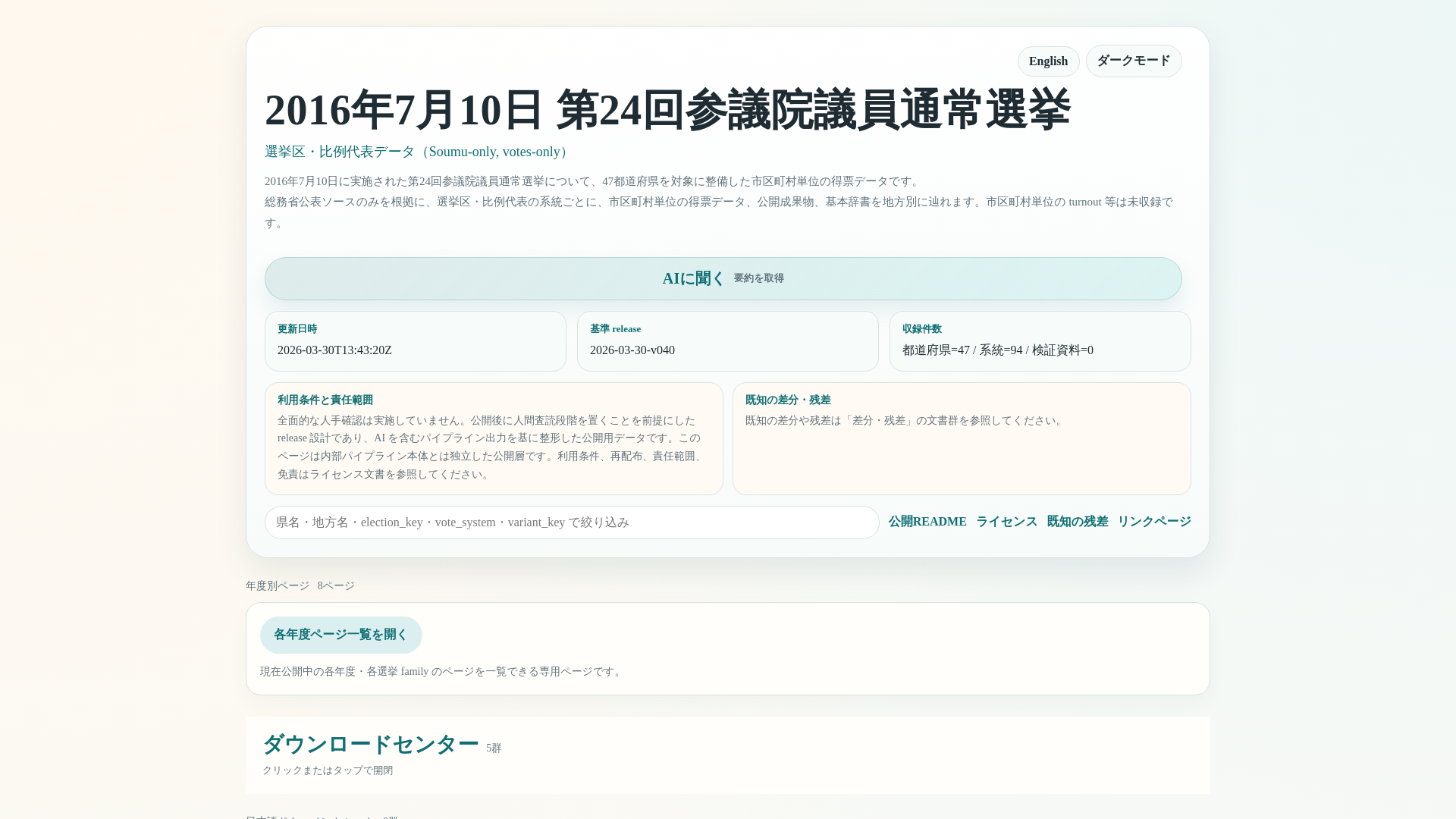Viewport: 1456px width, 819px height.
Task: Select the 基準 release value 2026-03-30-v040
Action: tap(632, 350)
